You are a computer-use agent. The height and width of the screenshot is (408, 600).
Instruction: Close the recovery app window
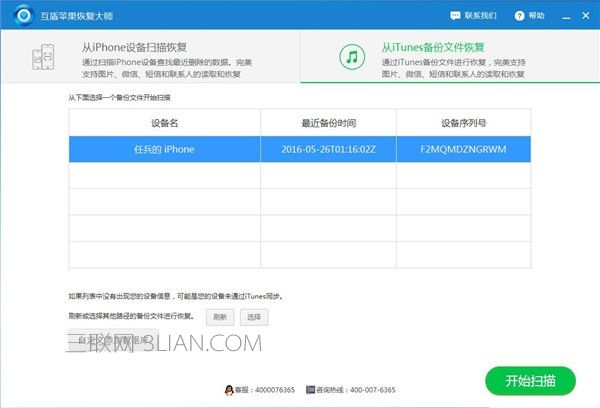pos(585,16)
